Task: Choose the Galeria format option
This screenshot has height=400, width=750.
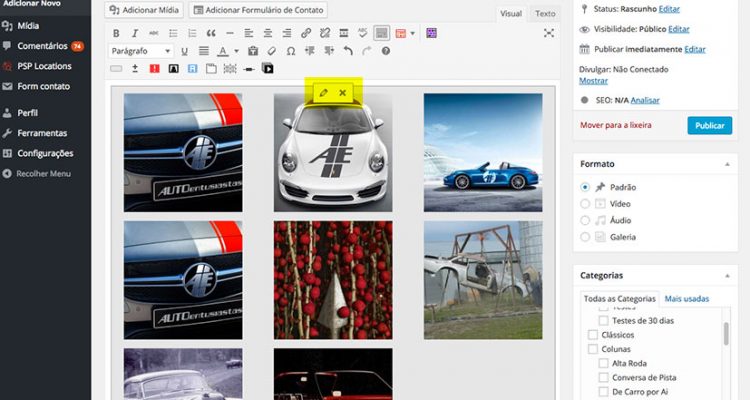Action: tap(586, 237)
